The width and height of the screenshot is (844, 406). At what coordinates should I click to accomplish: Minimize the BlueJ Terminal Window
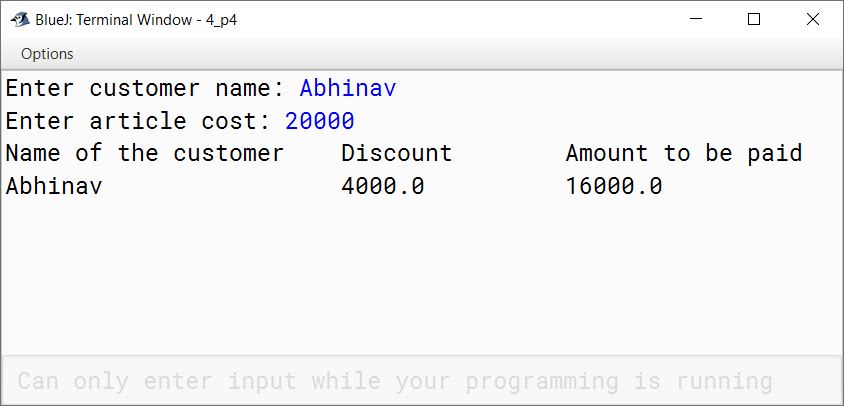point(695,19)
